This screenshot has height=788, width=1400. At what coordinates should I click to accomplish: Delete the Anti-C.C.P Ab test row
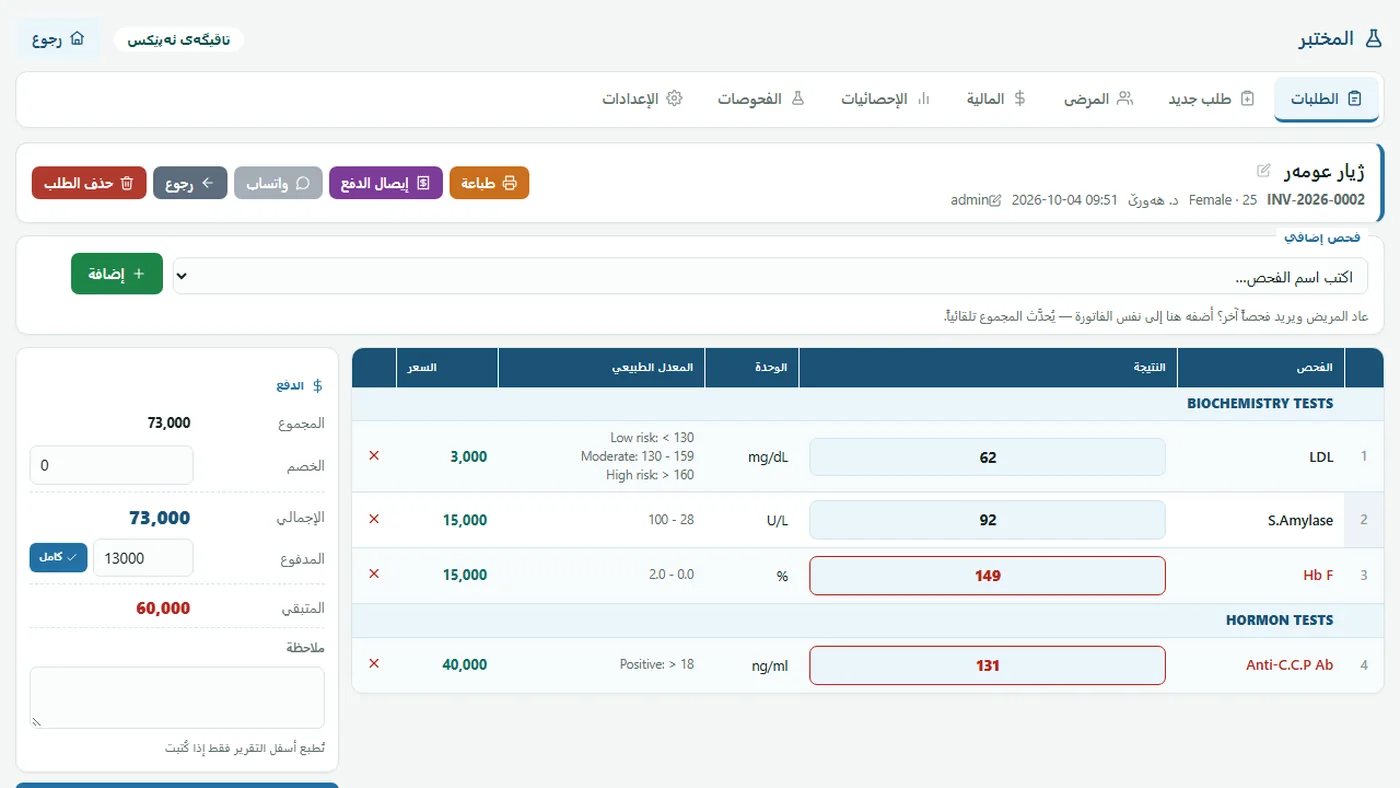pyautogui.click(x=374, y=664)
